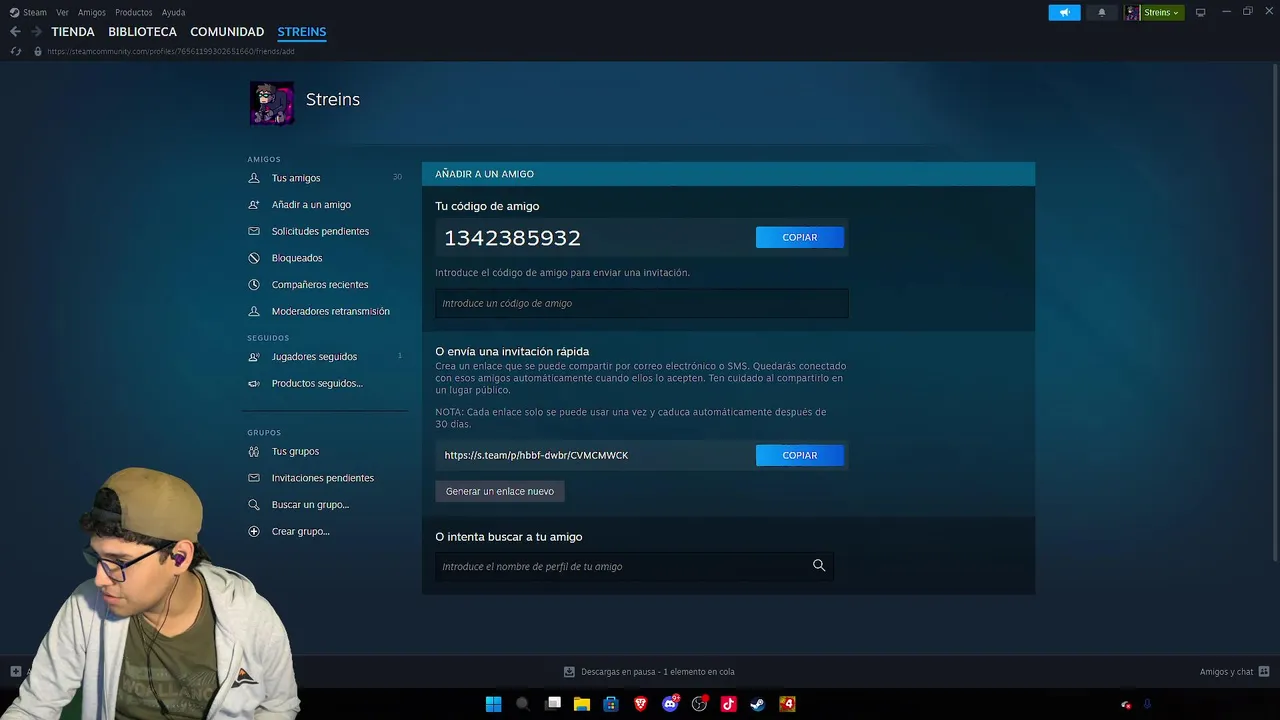Click the envelope icon beside Invitaciones pendientes

(254, 478)
